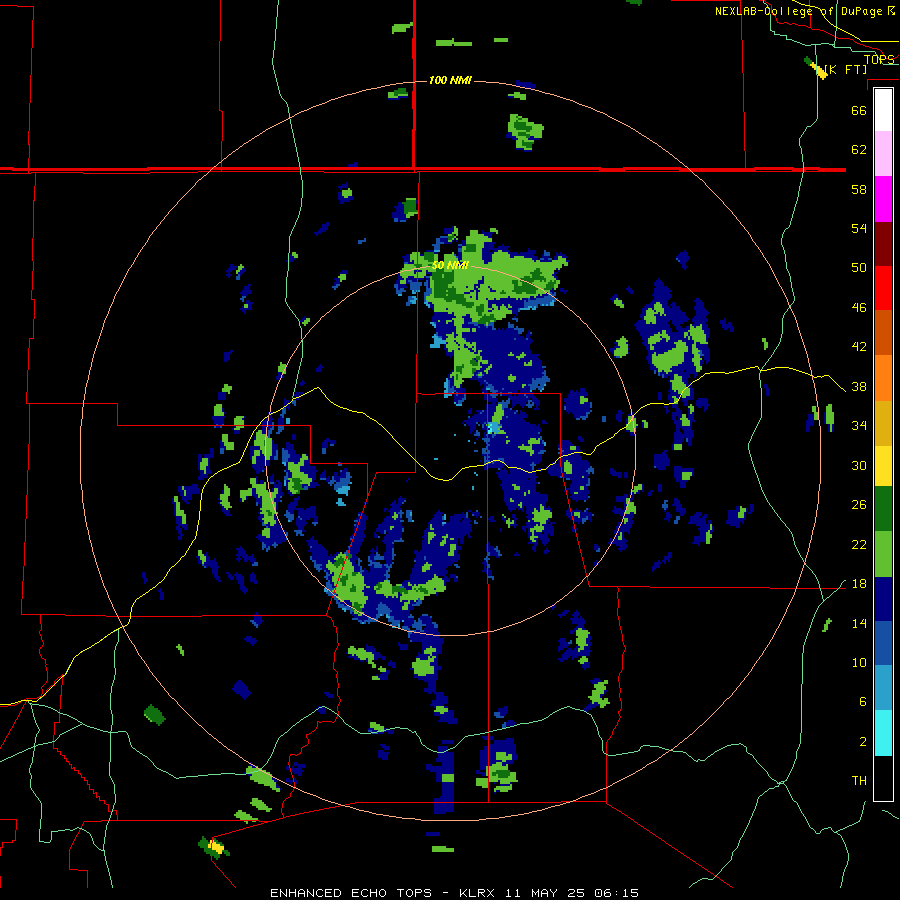Click the black TH legend swatch
Viewport: 900px width, 900px height.
coord(883,778)
